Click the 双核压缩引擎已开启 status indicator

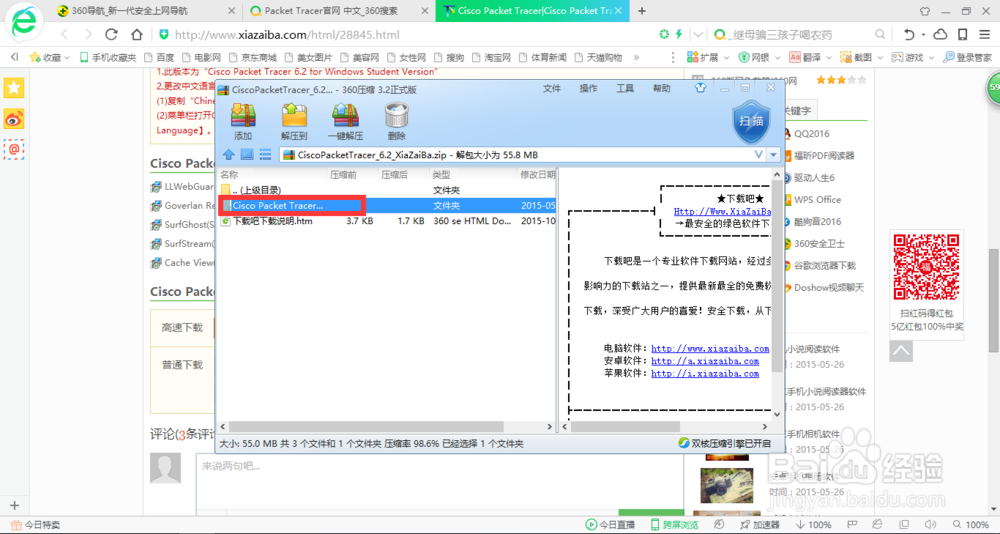click(725, 443)
